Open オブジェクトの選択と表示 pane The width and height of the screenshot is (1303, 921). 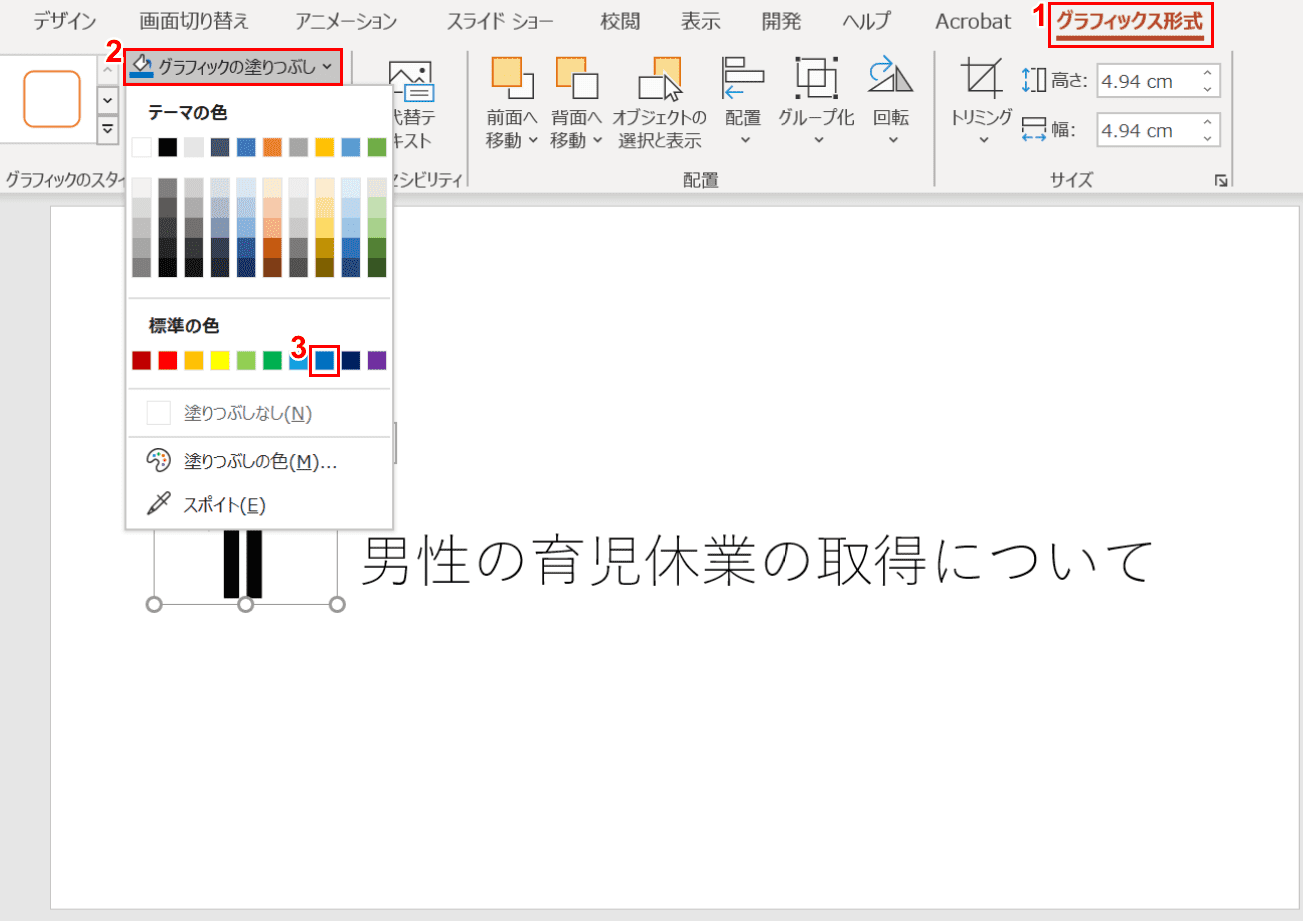coord(660,103)
